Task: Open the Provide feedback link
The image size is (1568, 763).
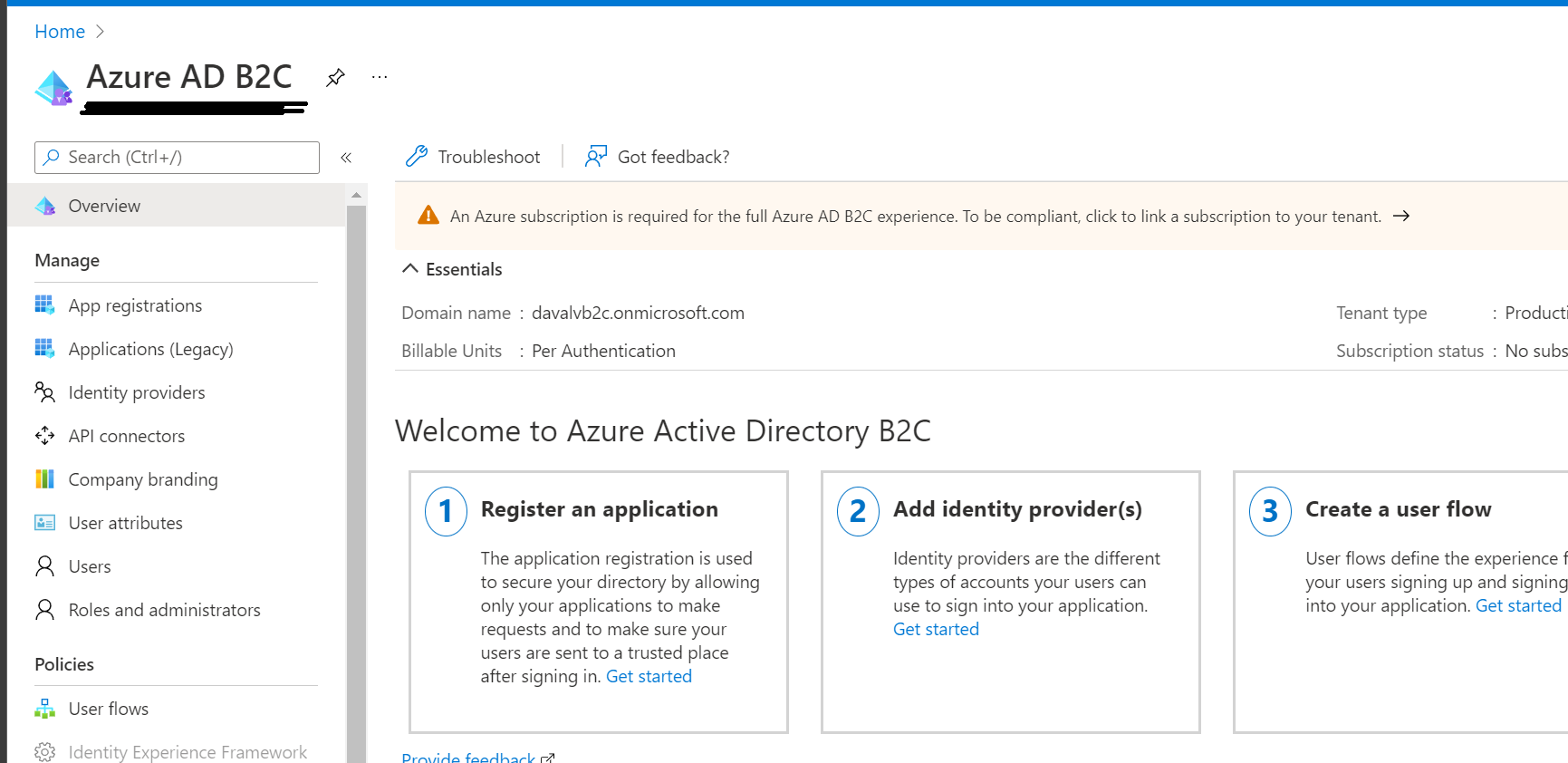Action: pyautogui.click(x=477, y=758)
